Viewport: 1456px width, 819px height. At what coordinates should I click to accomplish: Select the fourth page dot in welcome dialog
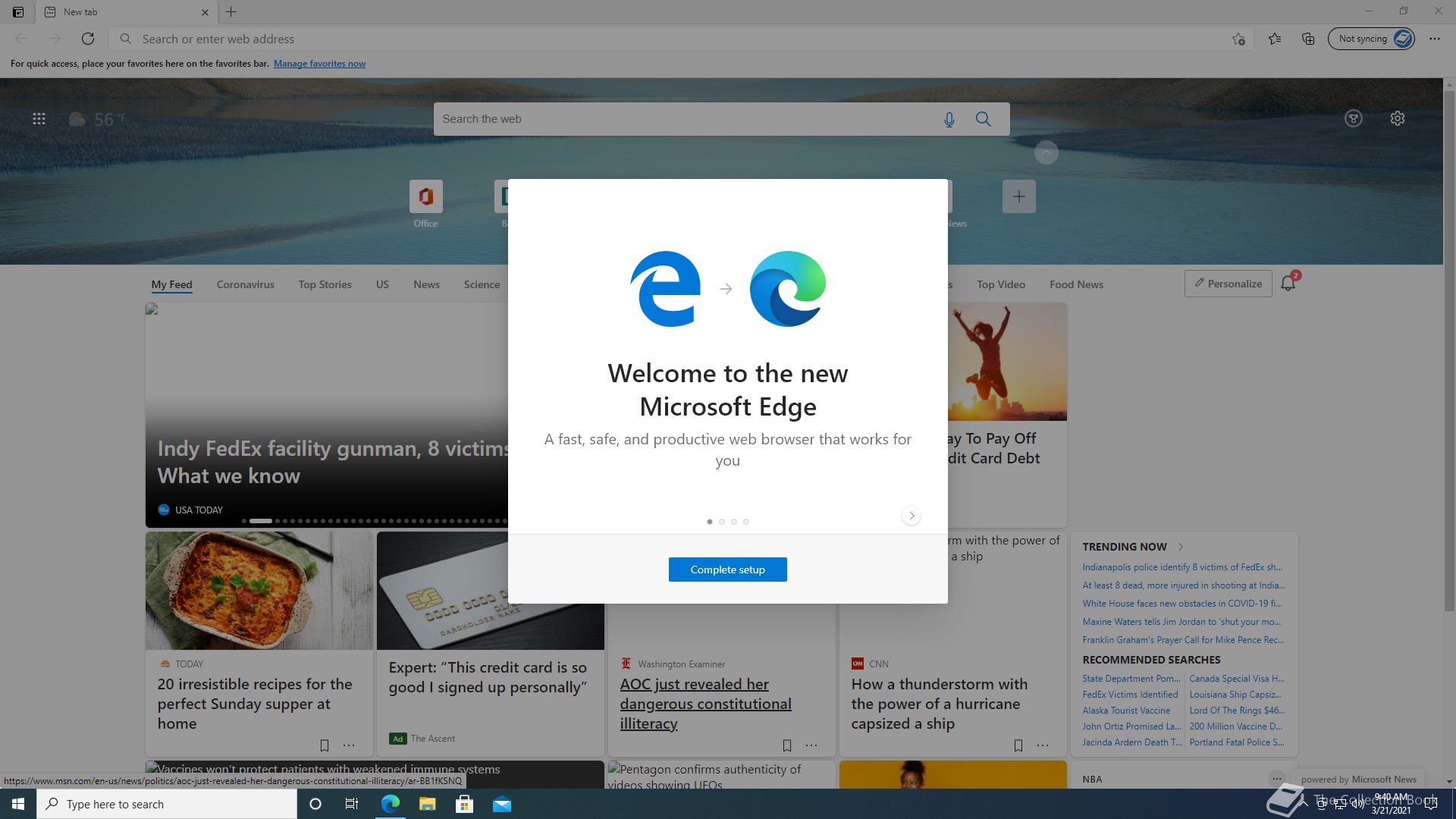coord(746,522)
